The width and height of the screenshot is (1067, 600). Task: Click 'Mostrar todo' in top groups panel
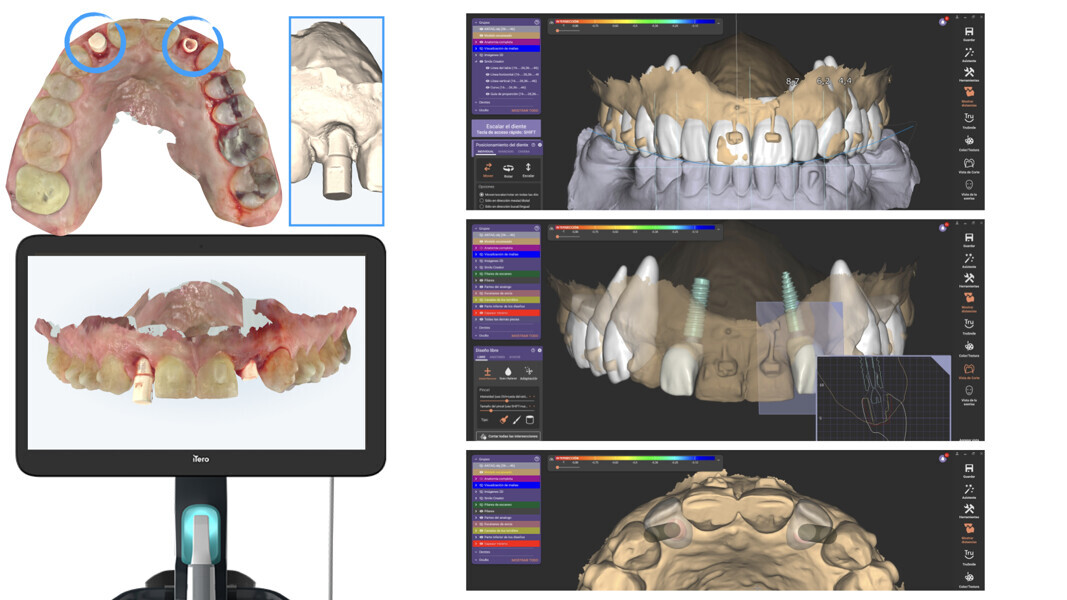tap(525, 110)
